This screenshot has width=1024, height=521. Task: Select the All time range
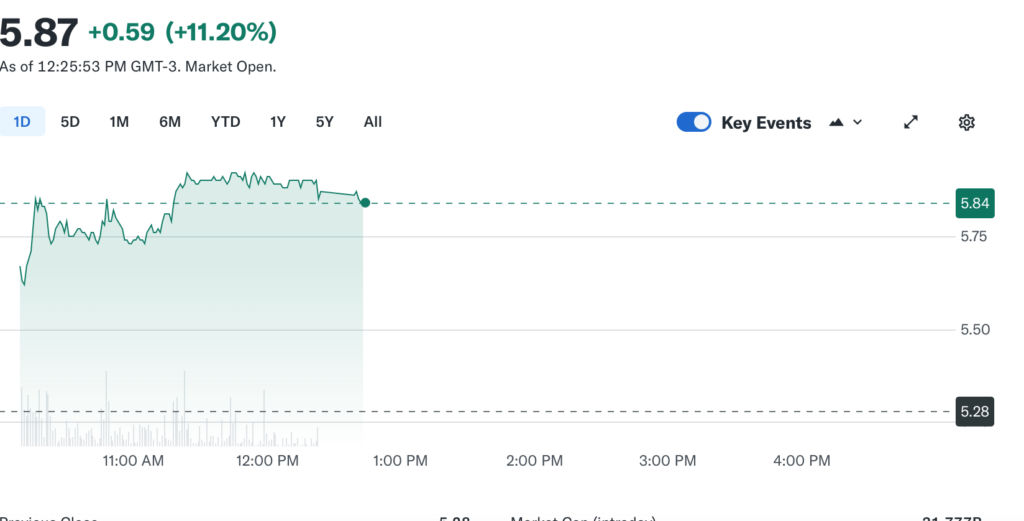pyautogui.click(x=373, y=122)
